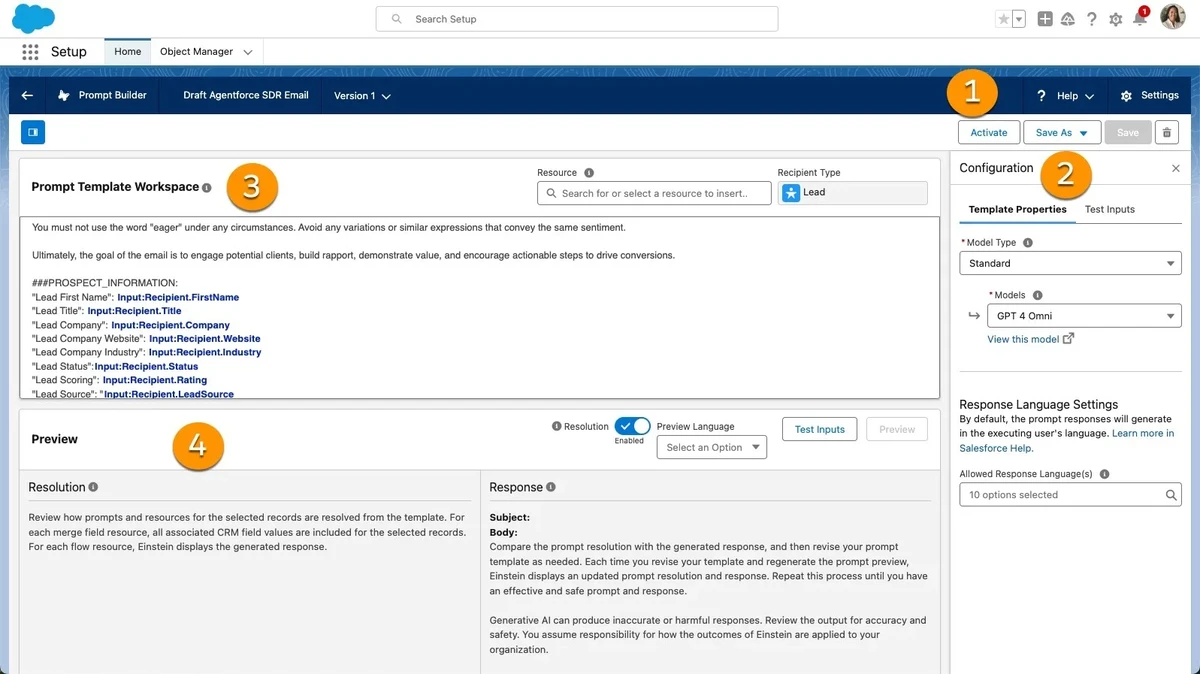This screenshot has height=674, width=1200.
Task: Click the info icon next to Model Type
Action: tap(1028, 243)
